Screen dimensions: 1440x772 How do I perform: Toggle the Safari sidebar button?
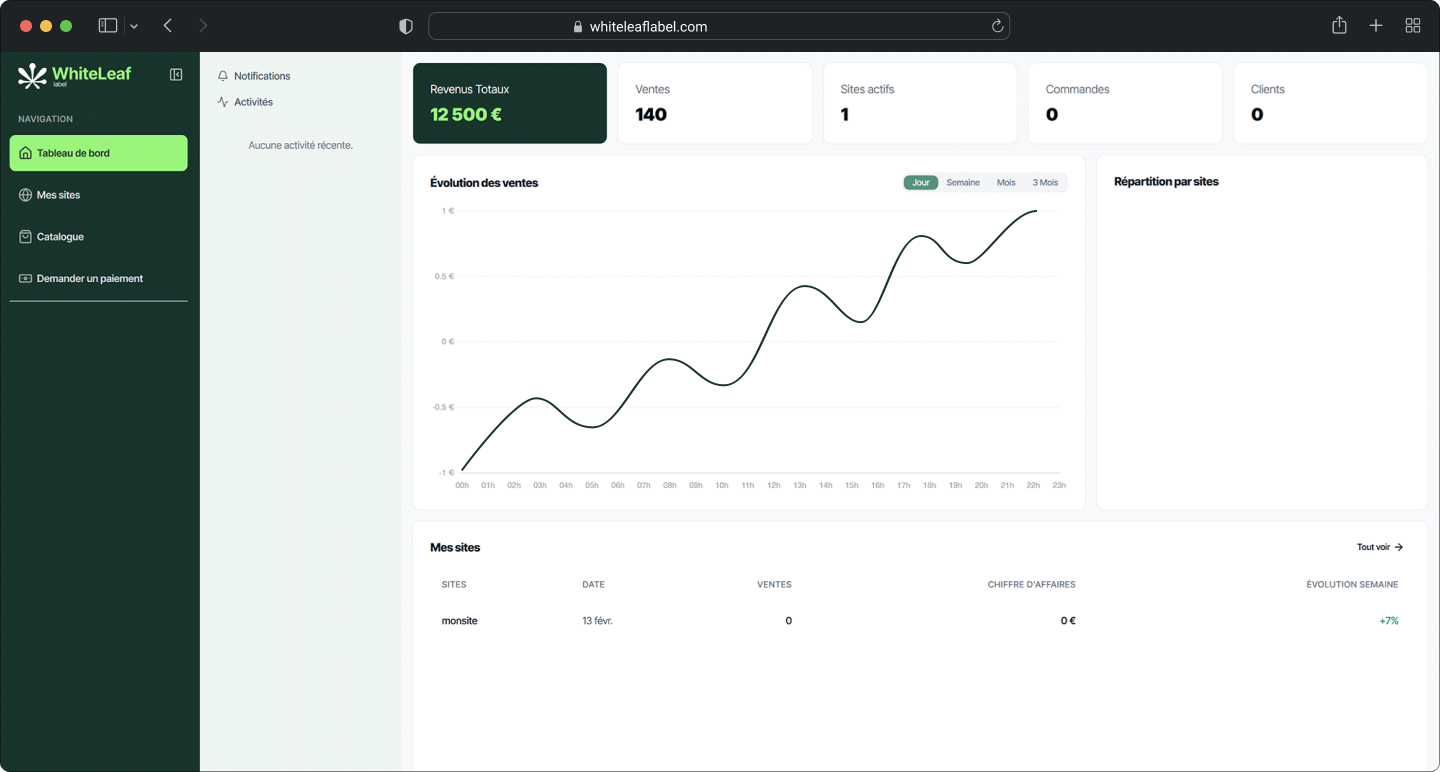click(108, 26)
